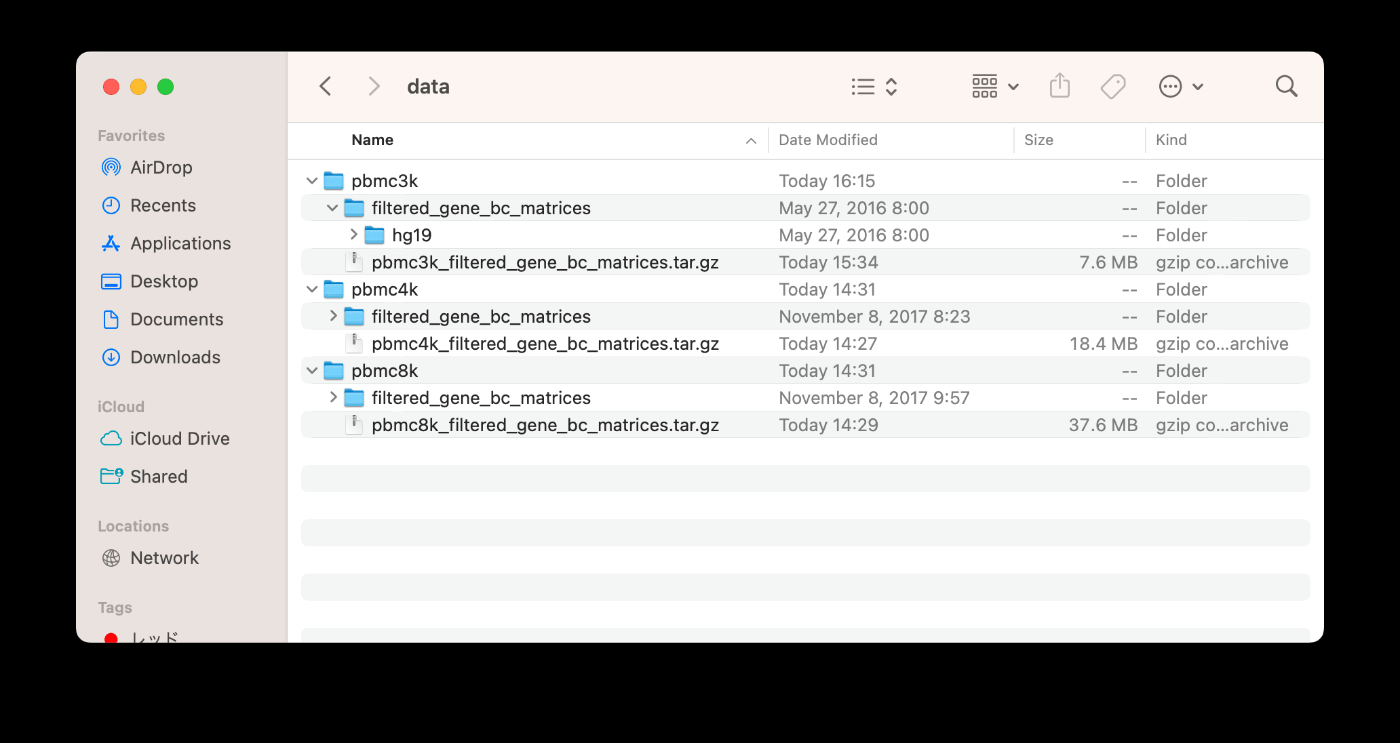The image size is (1400, 743).
Task: Click the Edit Tags icon
Action: [x=1113, y=87]
